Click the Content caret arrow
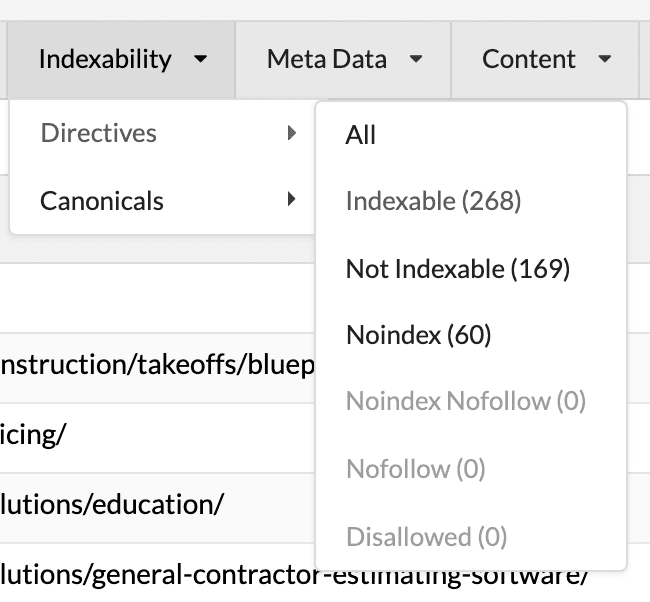 click(604, 60)
